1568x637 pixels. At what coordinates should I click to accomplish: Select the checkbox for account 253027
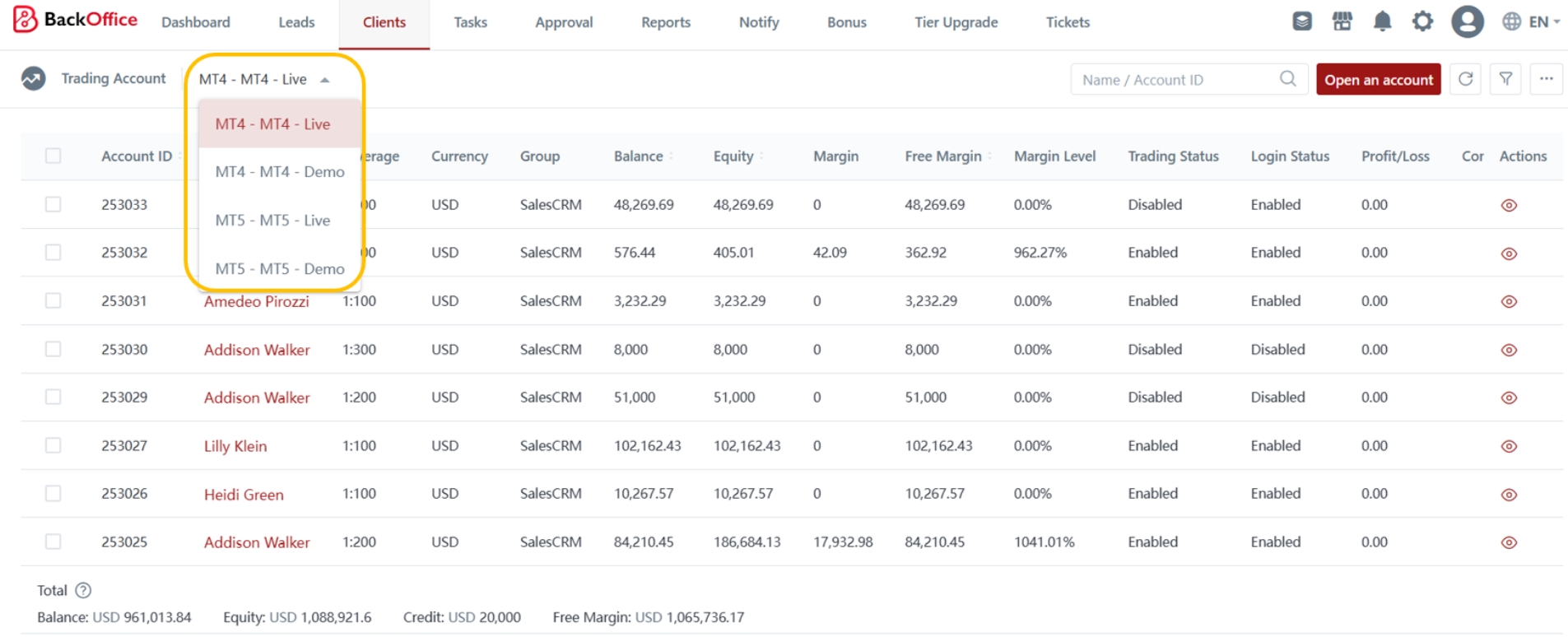[54, 445]
